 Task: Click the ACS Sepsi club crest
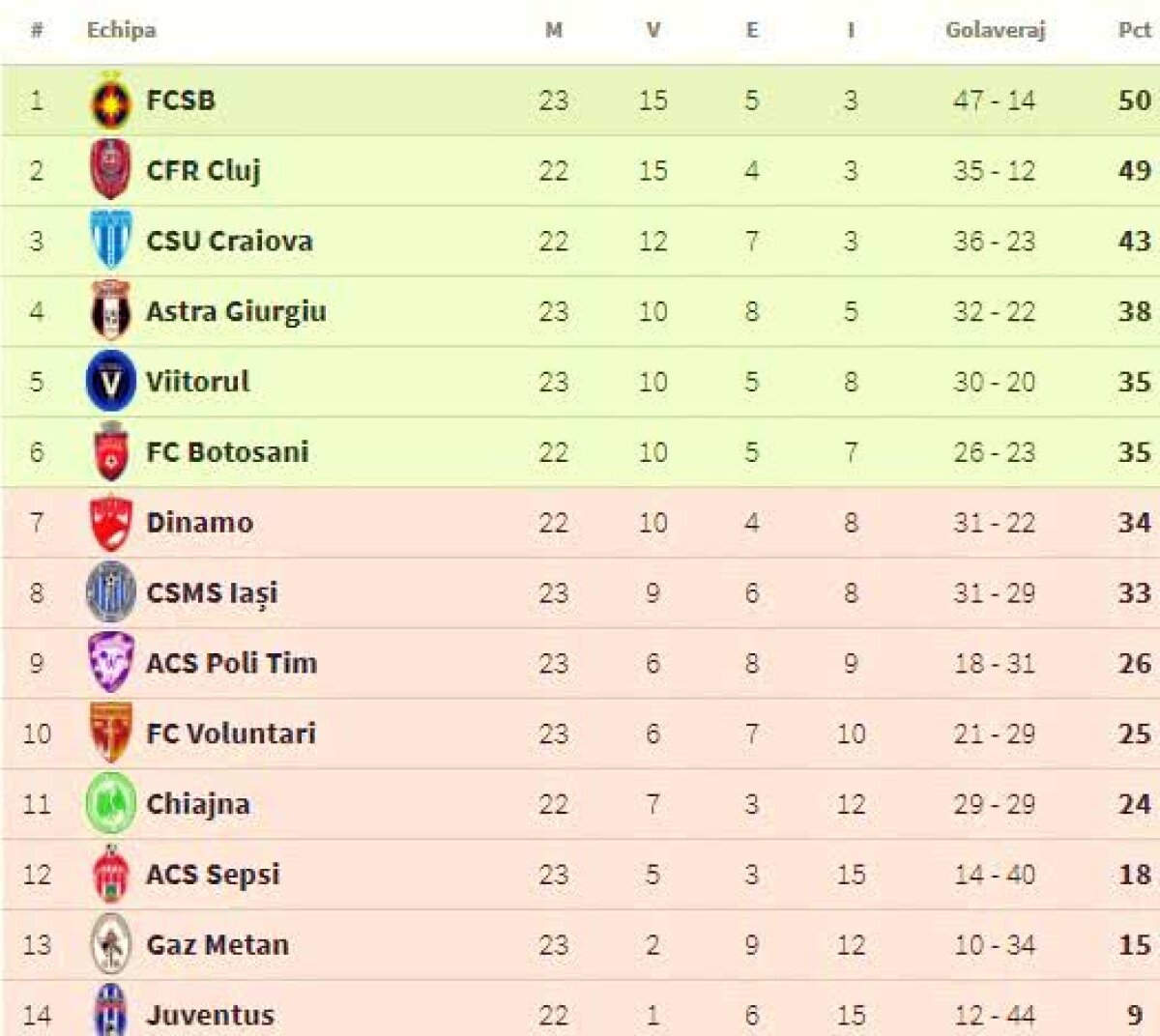point(111,875)
